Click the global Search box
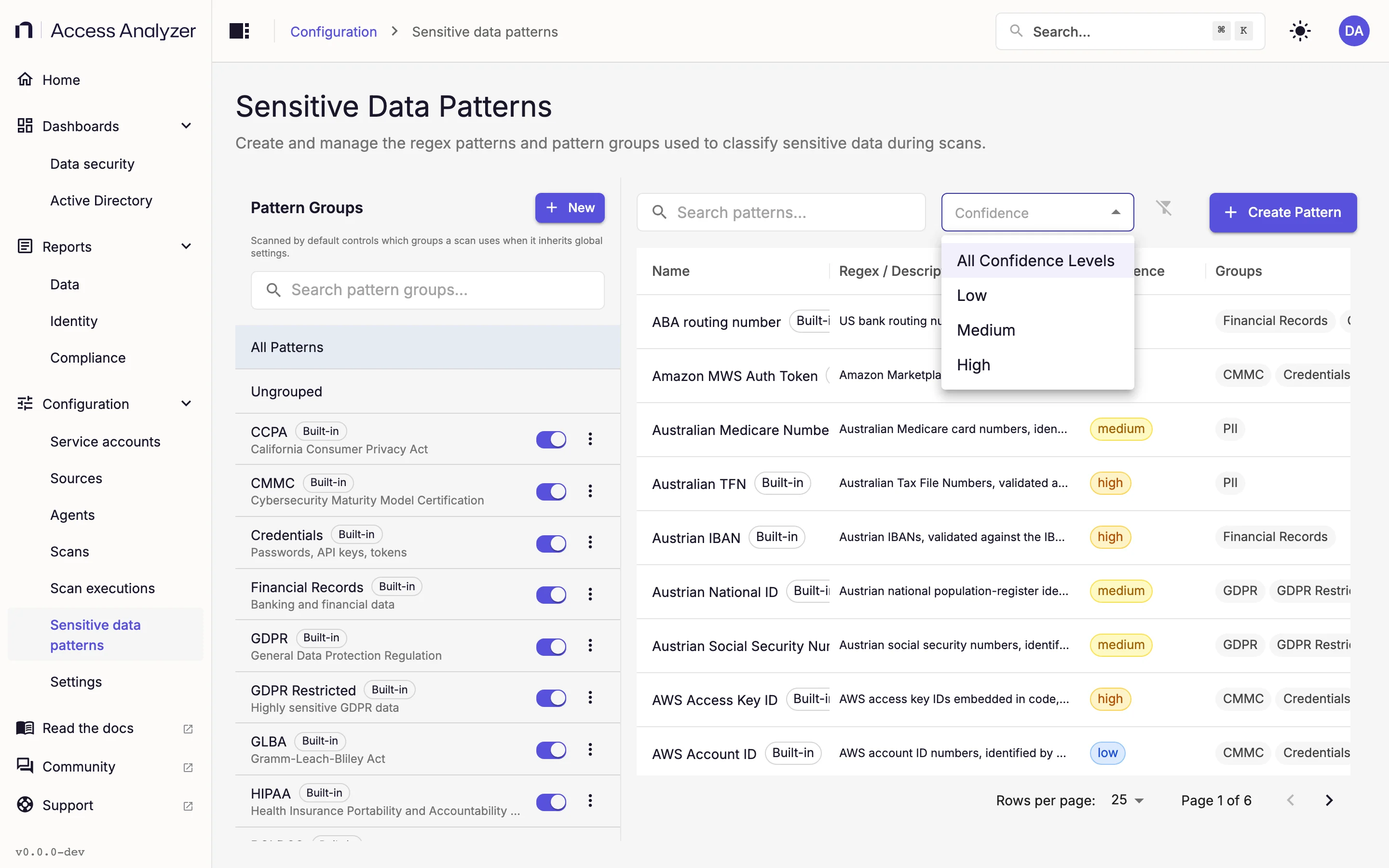Screen dimensions: 1389x868 tap(1130, 31)
